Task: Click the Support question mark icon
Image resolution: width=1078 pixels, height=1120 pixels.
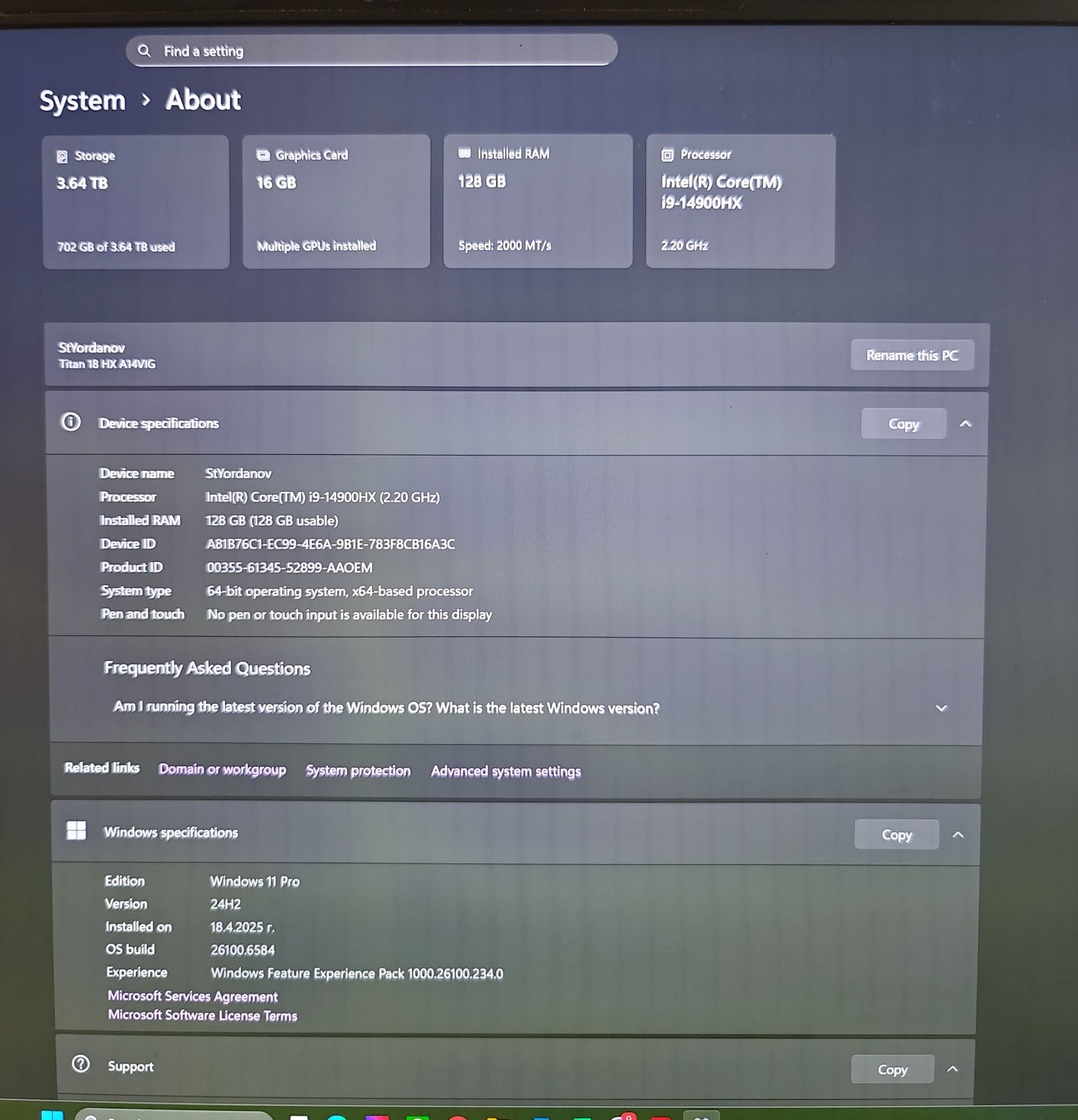Action: pos(81,1064)
